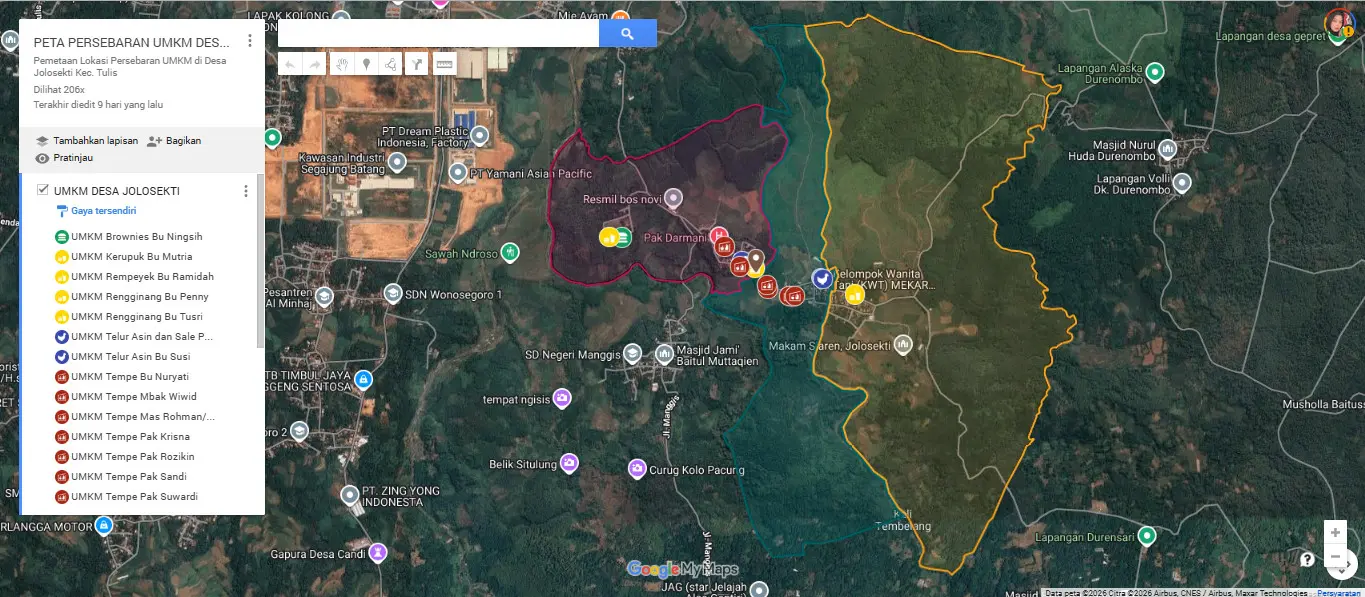This screenshot has width=1365, height=597.
Task: Click the redo arrow icon
Action: [x=314, y=62]
